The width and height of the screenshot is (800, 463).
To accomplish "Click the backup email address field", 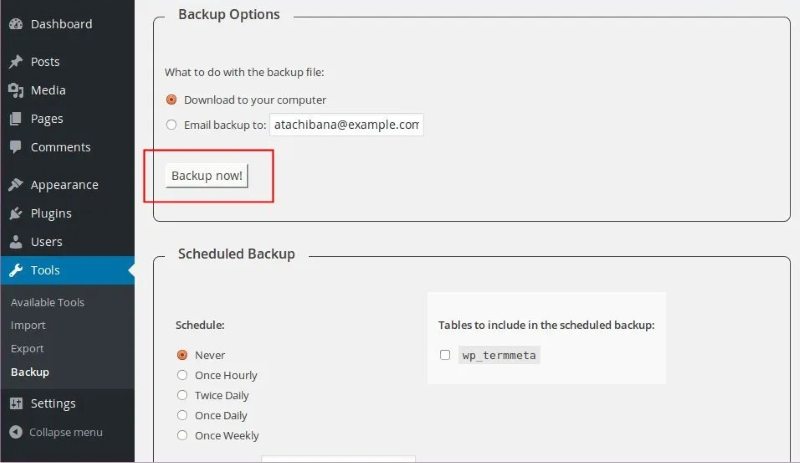I will 346,125.
